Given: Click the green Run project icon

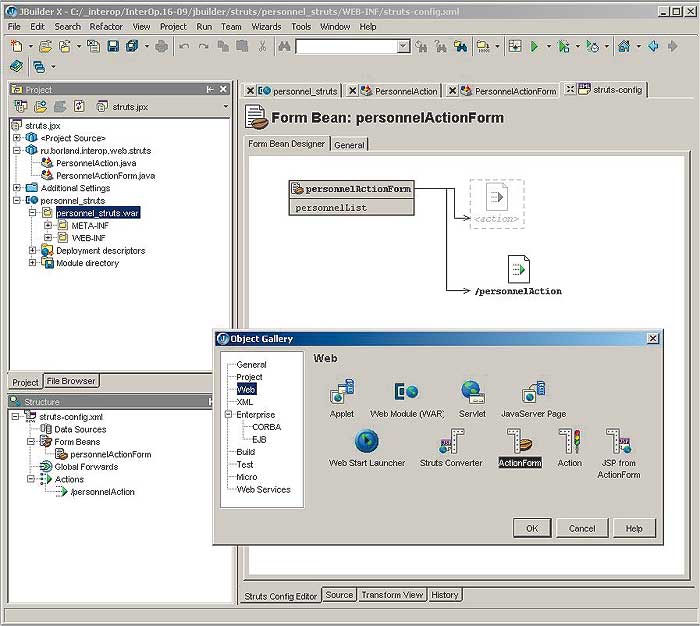Looking at the screenshot, I should click(534, 46).
